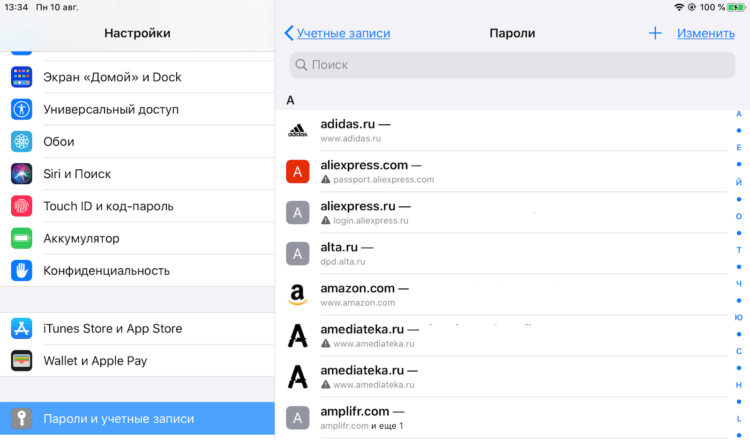750x440 pixels.
Task: Tap the alta.ru A icon
Action: pos(298,254)
